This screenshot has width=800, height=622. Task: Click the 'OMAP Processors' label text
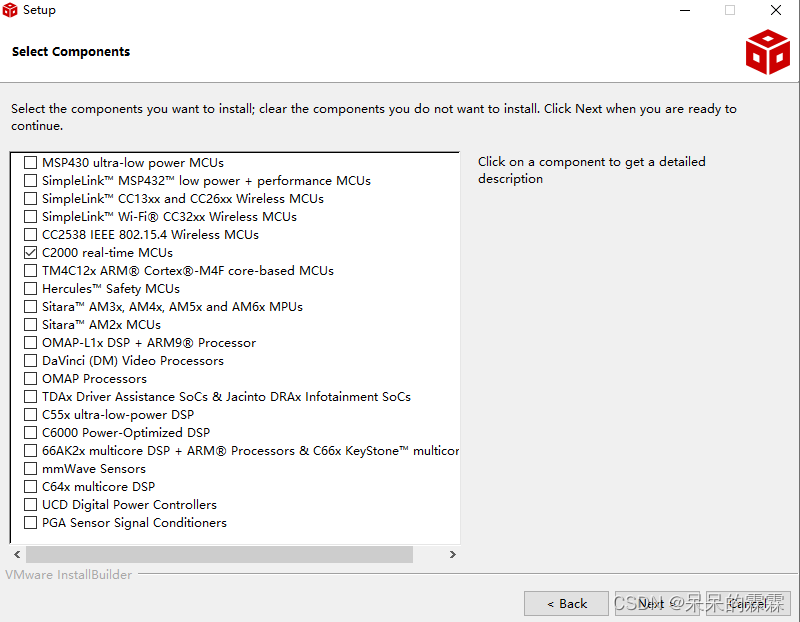point(94,379)
